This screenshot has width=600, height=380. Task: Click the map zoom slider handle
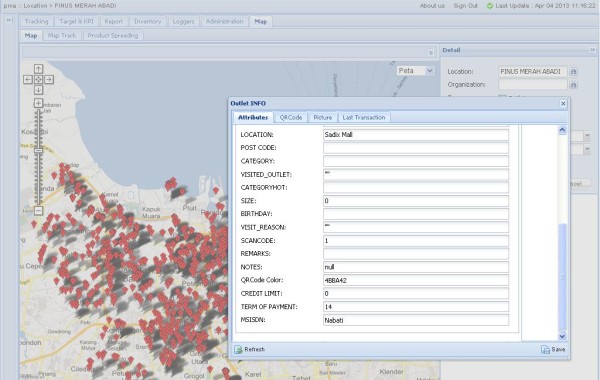tap(38, 150)
